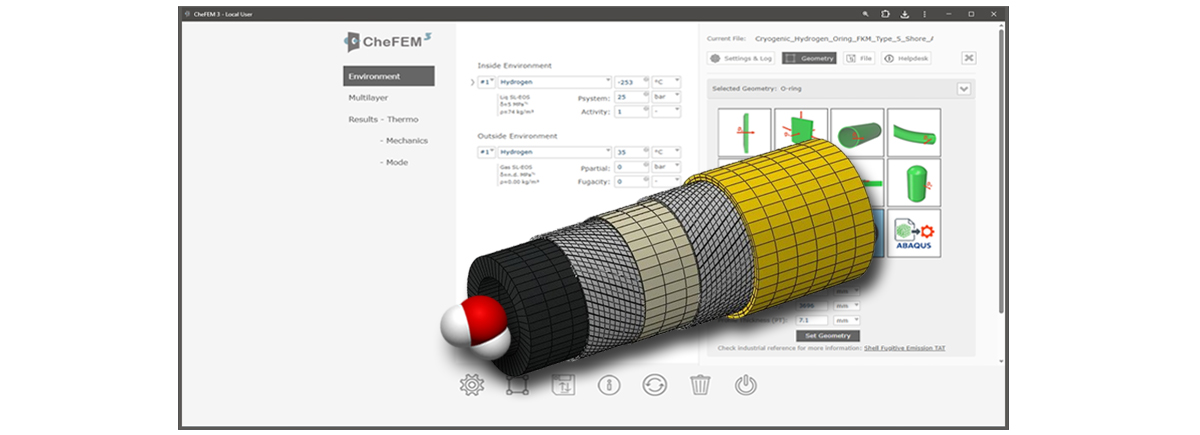This screenshot has height=435, width=1200.
Task: Click the refresh icon in bottom toolbar
Action: (x=655, y=384)
